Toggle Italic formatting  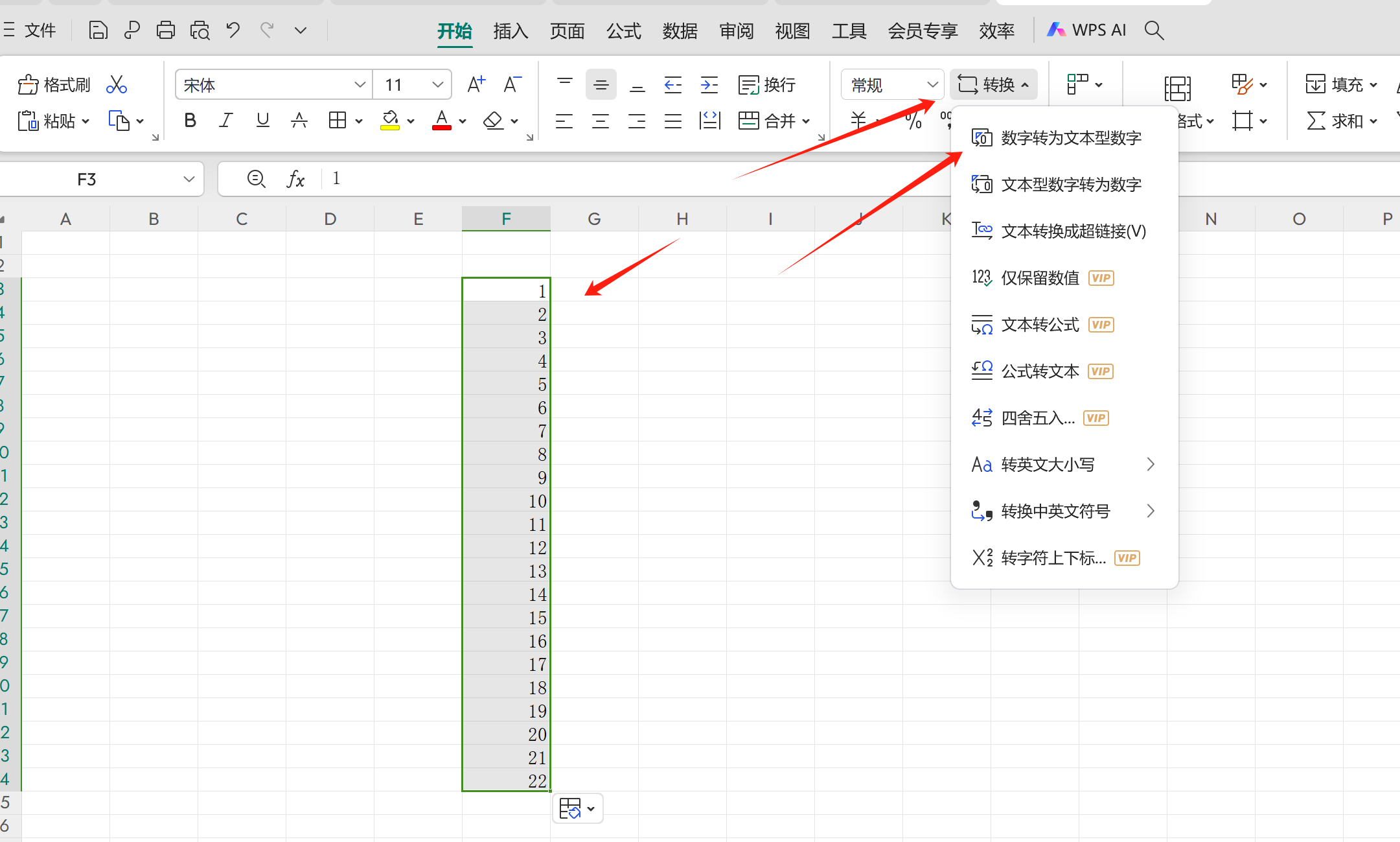[x=226, y=121]
